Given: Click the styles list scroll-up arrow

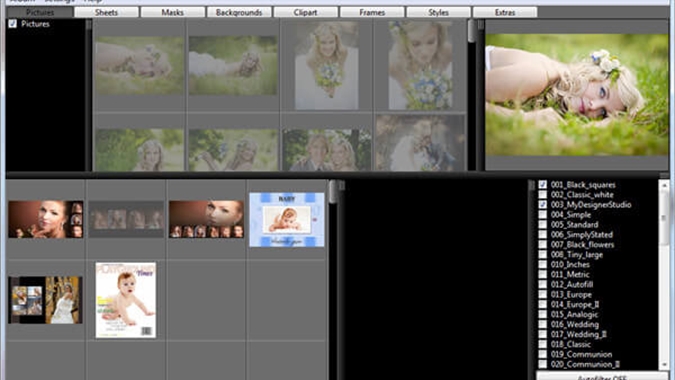Looking at the screenshot, I should coord(664,185).
